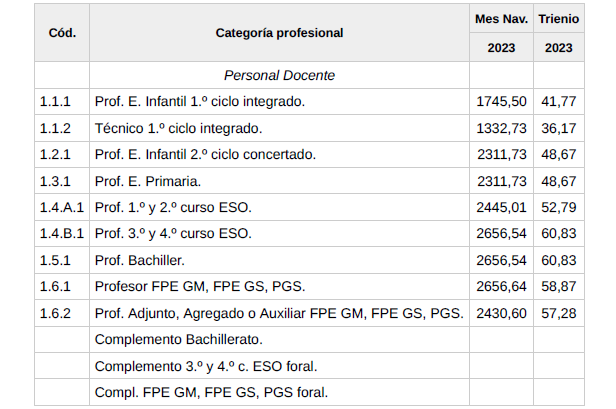Select 'Compl. FPE GM, FPE GS, PGS foral' cell
This screenshot has width=616, height=409.
(x=211, y=392)
